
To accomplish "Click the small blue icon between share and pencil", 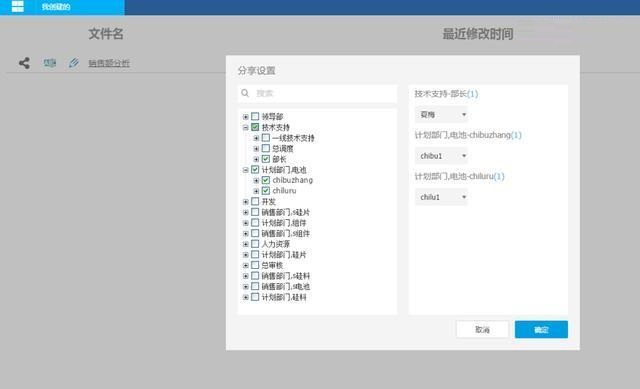I will (49, 63).
